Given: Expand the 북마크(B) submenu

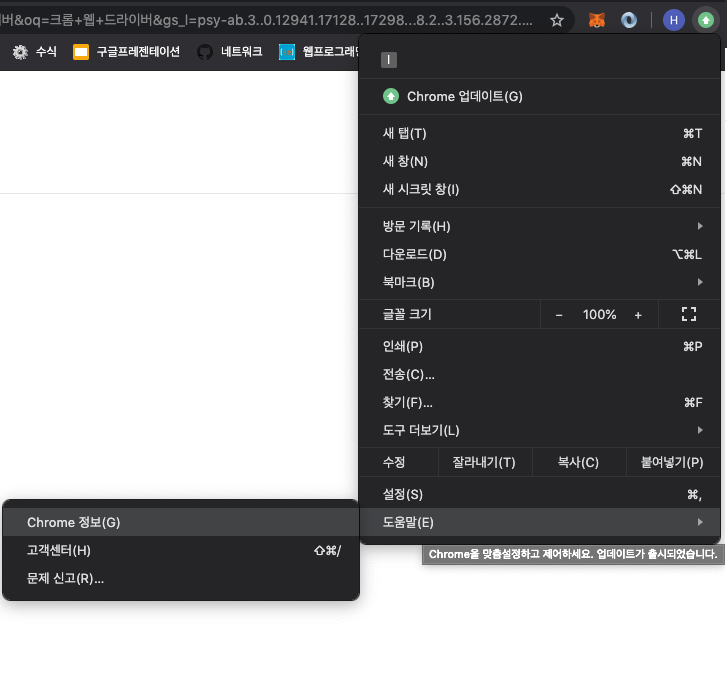Looking at the screenshot, I should 540,282.
